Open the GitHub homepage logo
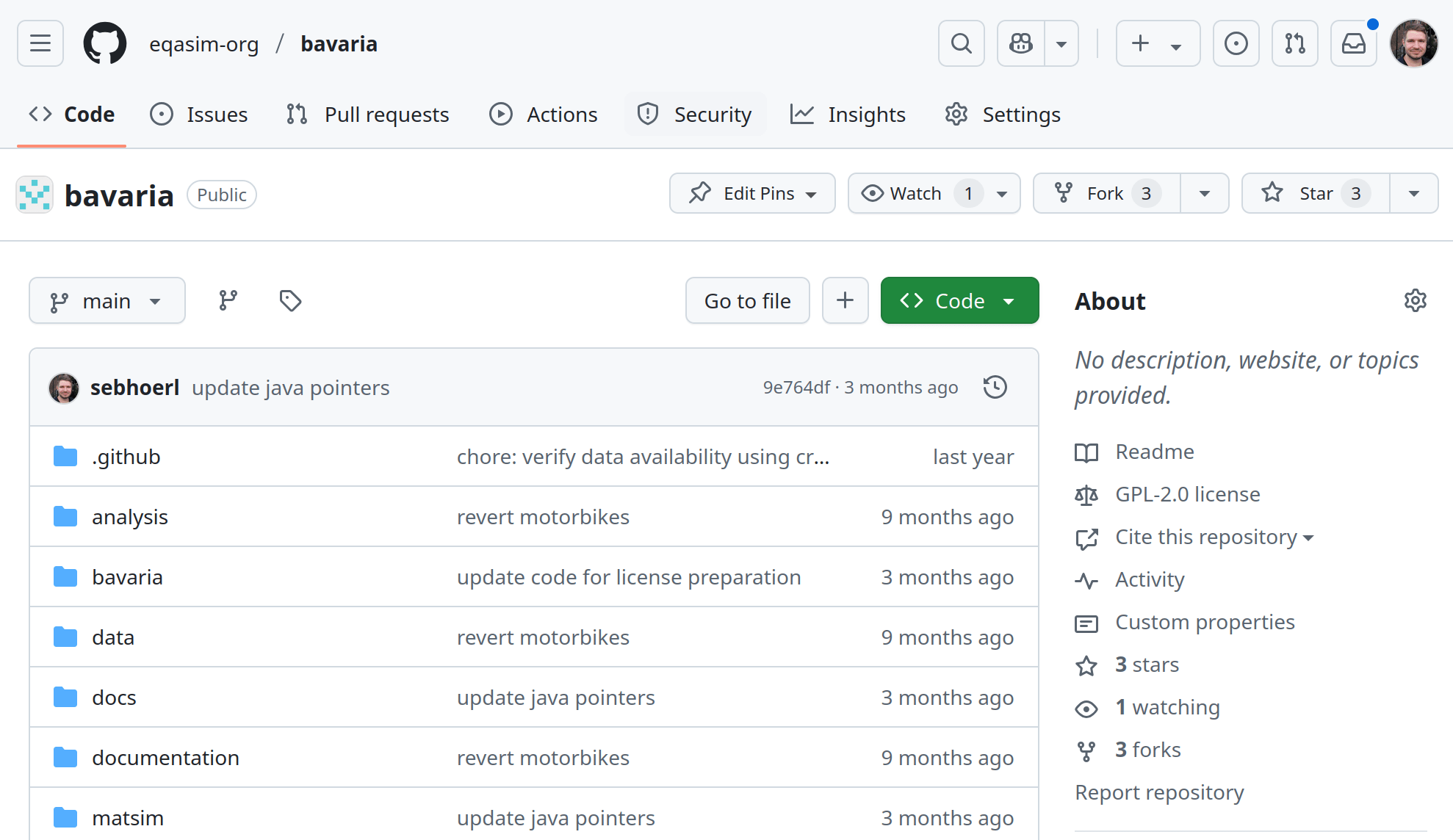The height and width of the screenshot is (840, 1453). click(x=105, y=44)
